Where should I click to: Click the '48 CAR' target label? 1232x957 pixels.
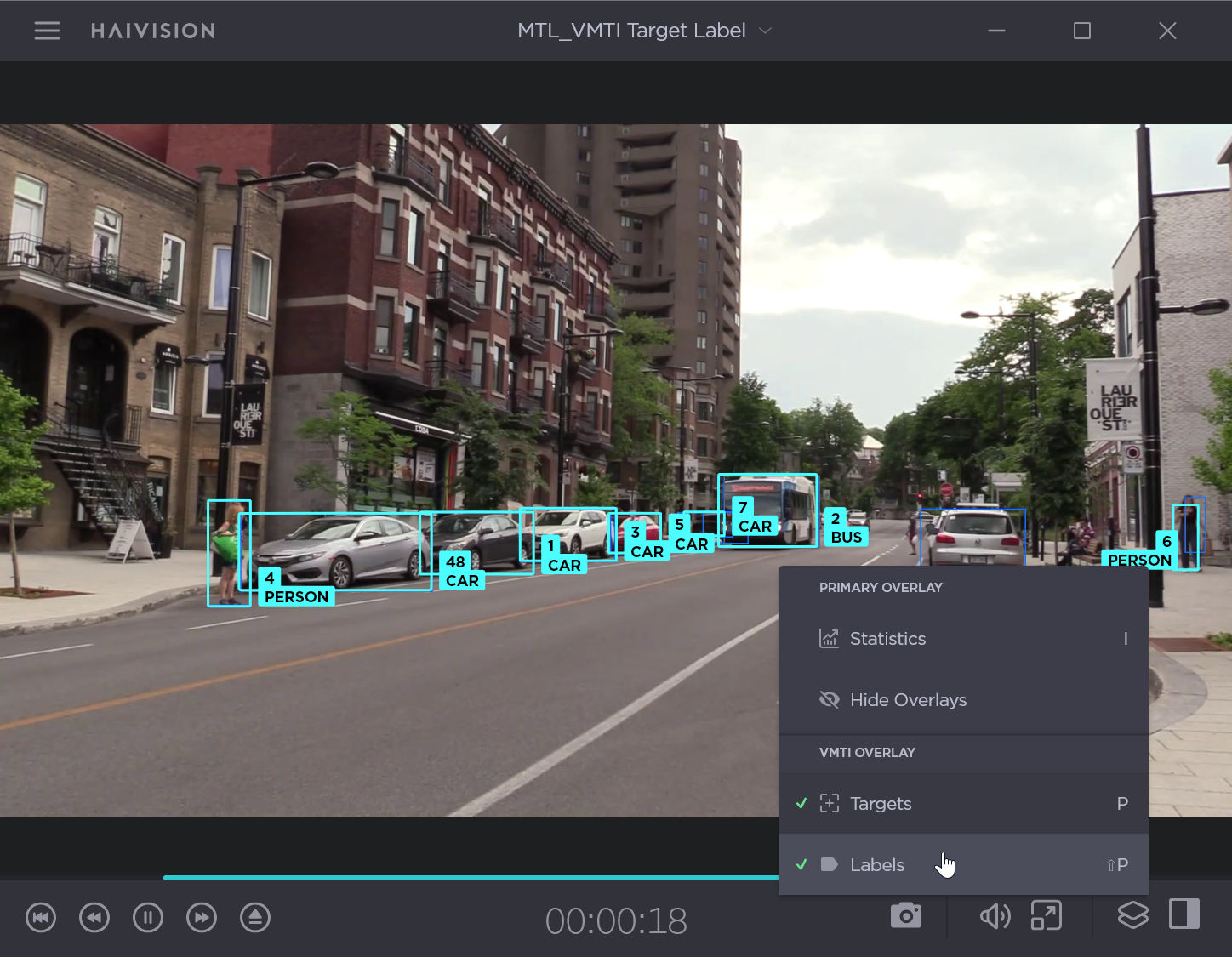pos(462,572)
